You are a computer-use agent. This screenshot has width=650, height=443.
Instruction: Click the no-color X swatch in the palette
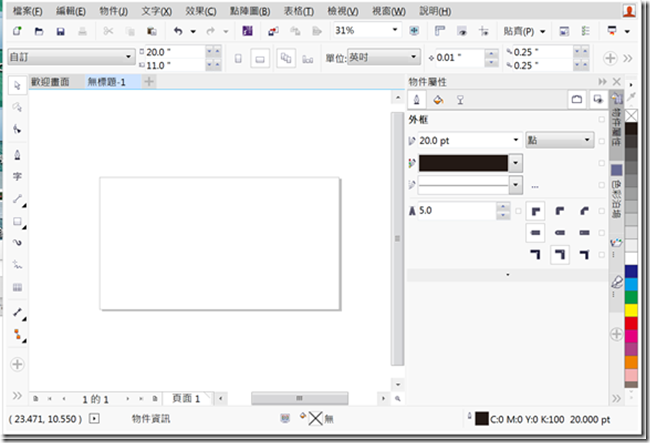point(631,116)
